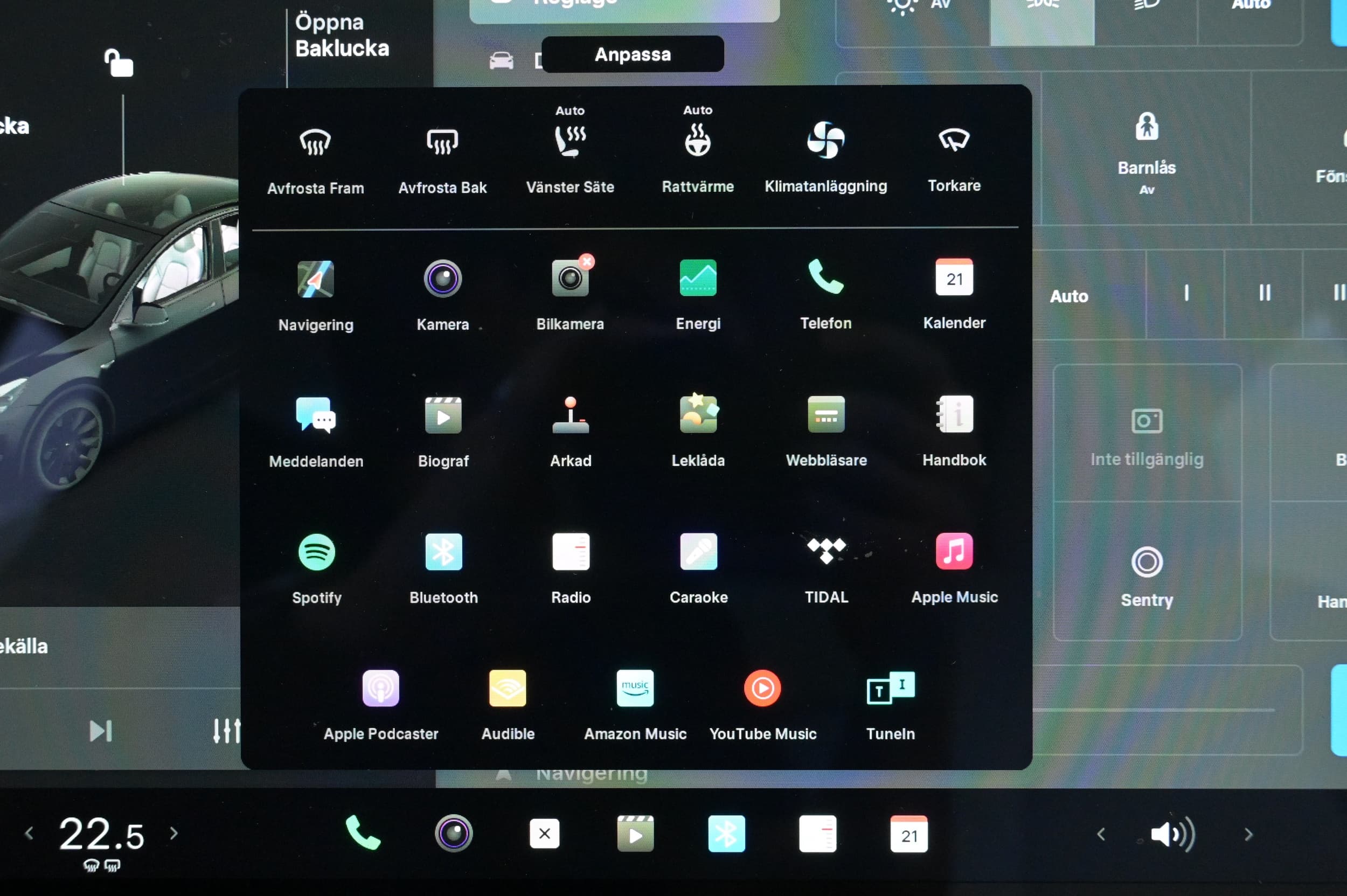Image resolution: width=1347 pixels, height=896 pixels.
Task: Skip to next track
Action: 101,731
